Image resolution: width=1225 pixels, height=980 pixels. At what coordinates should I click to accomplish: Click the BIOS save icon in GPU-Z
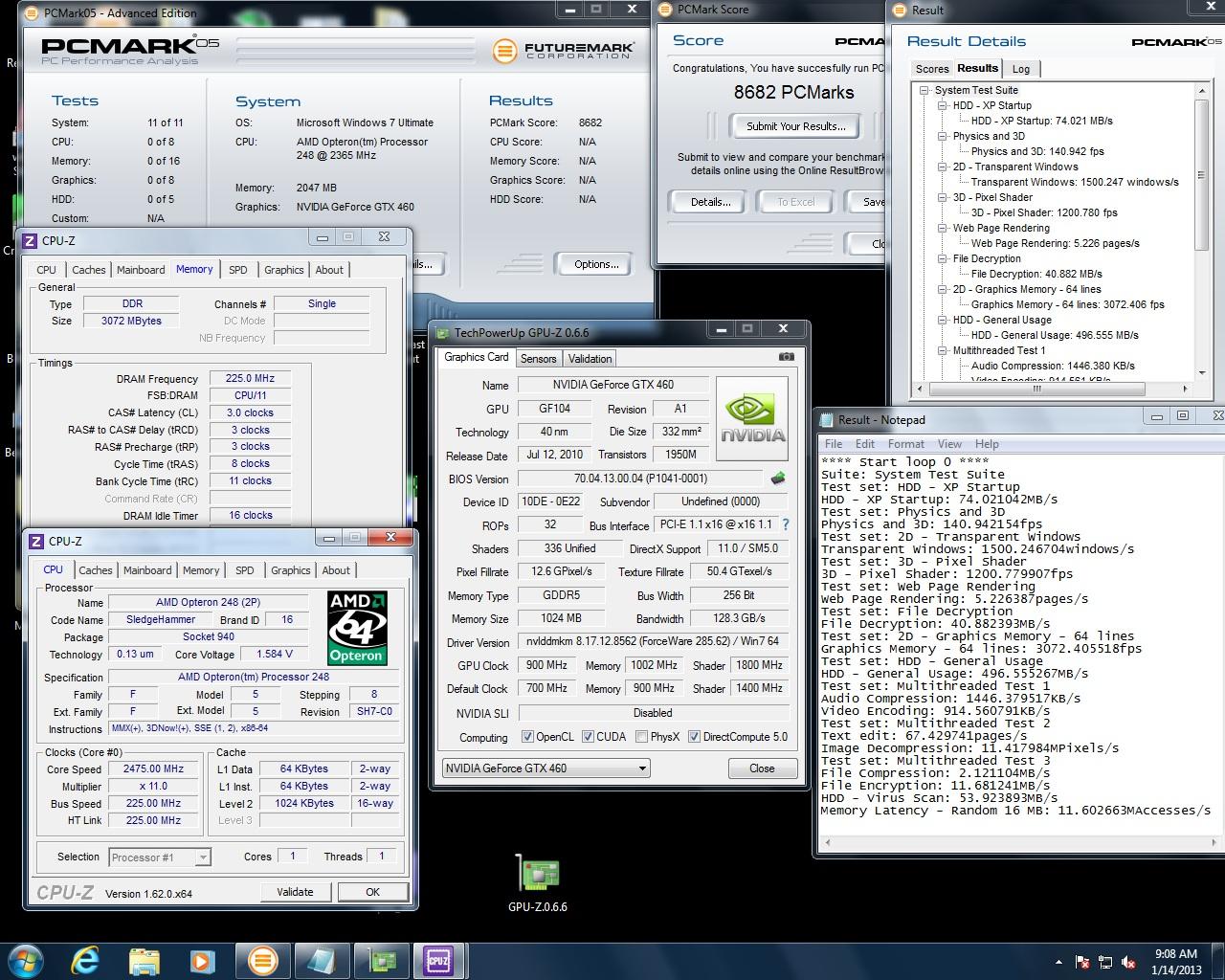click(777, 479)
